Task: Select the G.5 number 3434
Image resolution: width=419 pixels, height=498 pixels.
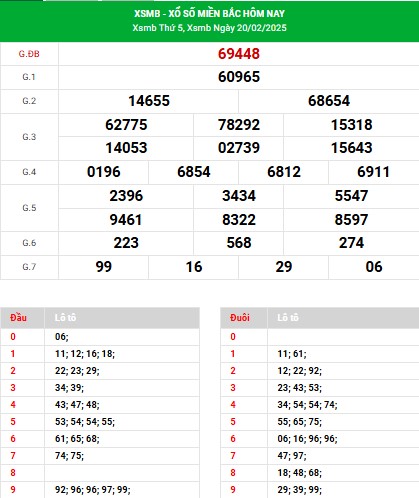Action: click(239, 196)
